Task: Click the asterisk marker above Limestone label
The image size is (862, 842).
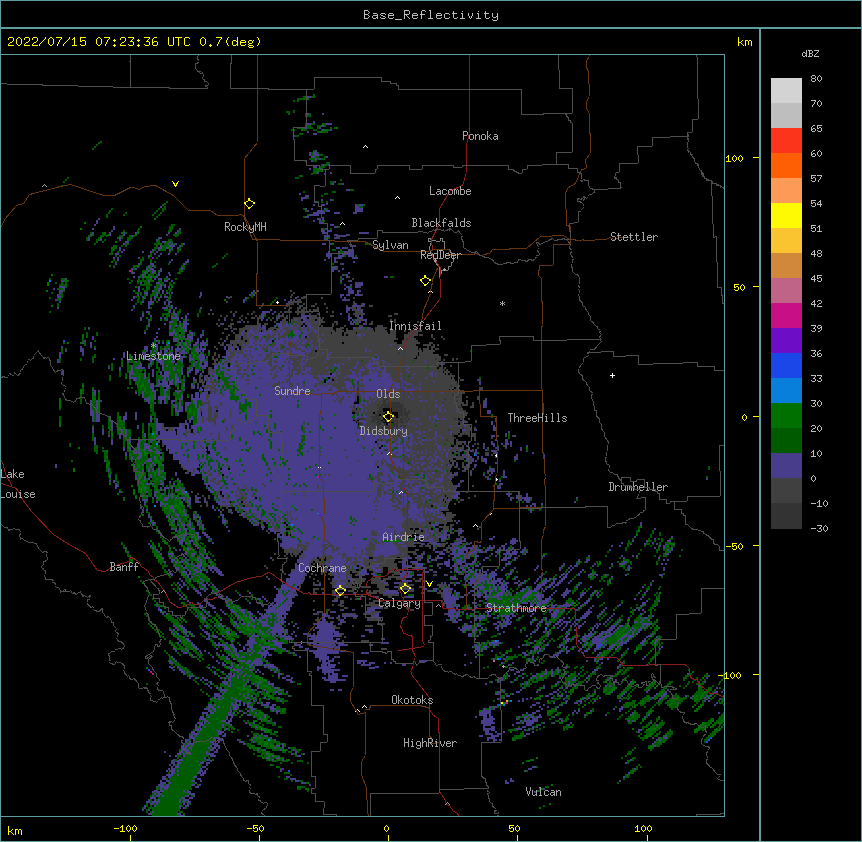Action: coord(153,346)
